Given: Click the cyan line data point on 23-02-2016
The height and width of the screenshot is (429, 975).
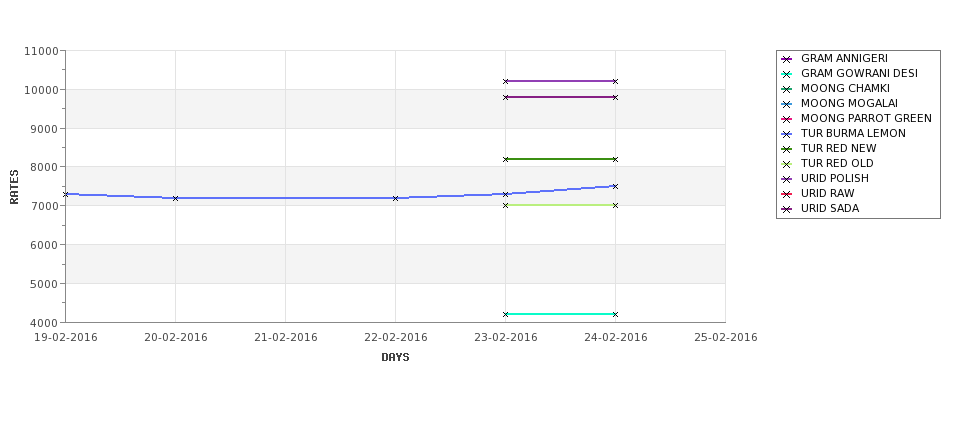Looking at the screenshot, I should tap(506, 315).
